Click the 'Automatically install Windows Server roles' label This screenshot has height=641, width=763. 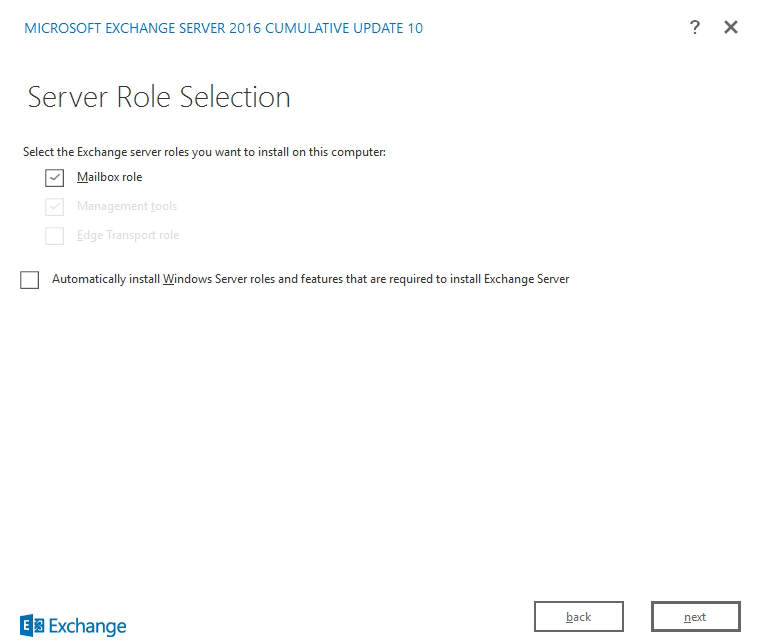coord(310,279)
